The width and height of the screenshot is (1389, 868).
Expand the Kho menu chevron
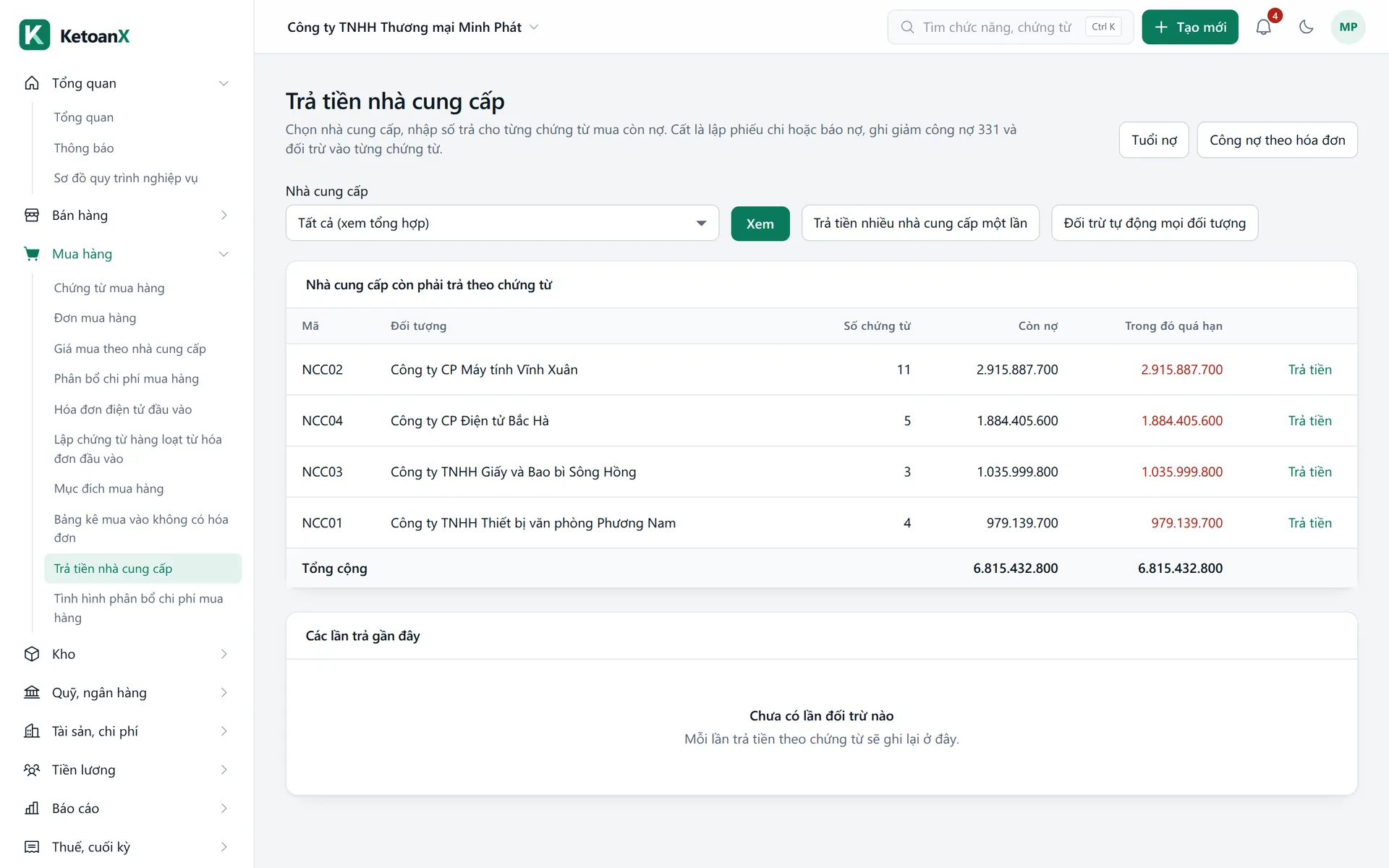tap(224, 654)
